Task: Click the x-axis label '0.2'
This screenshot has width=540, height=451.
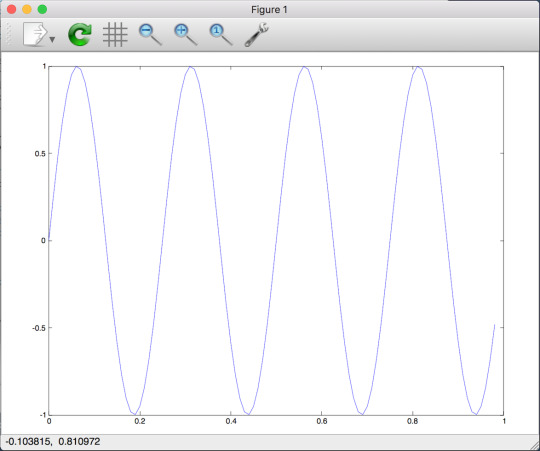Action: [x=140, y=421]
